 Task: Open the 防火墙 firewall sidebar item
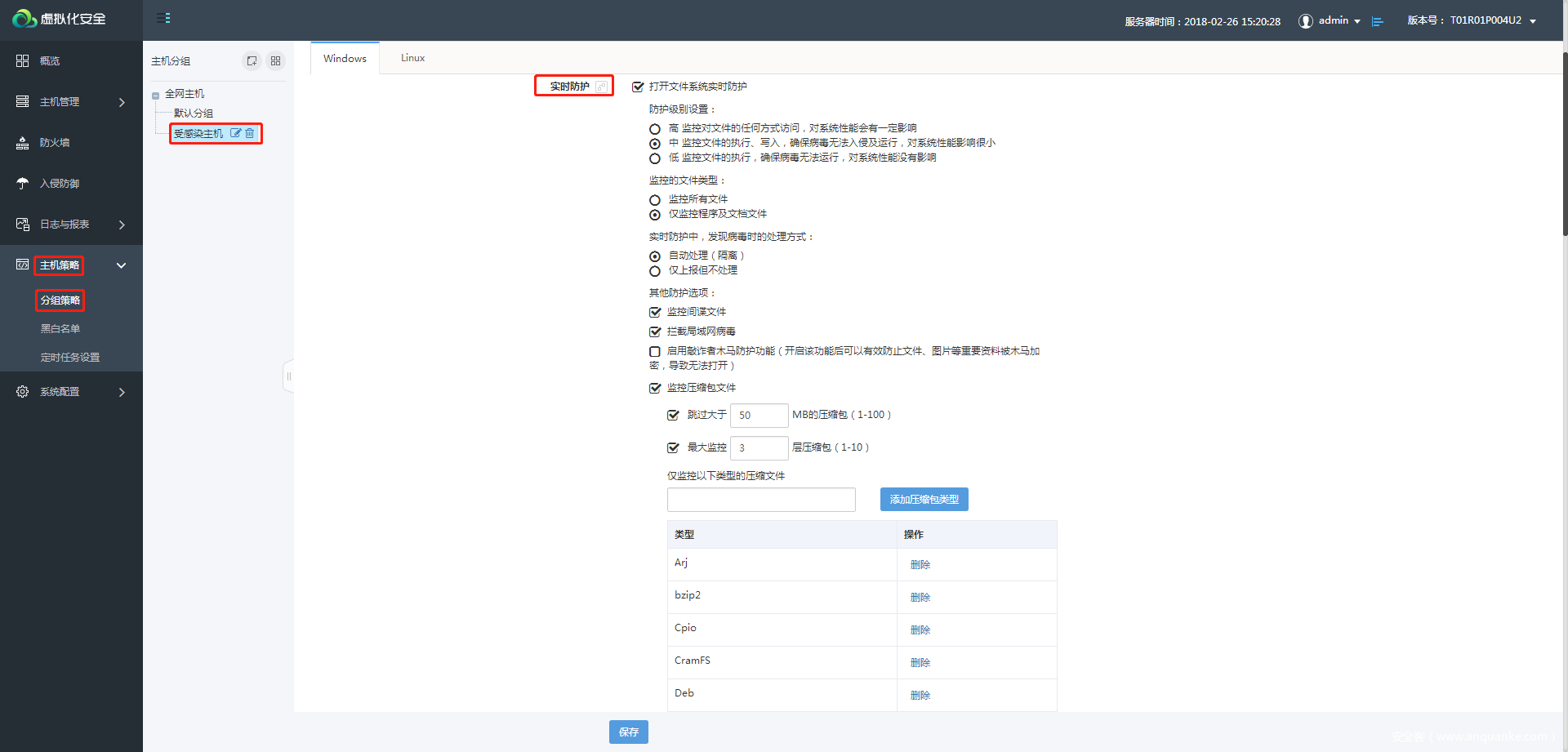55,143
